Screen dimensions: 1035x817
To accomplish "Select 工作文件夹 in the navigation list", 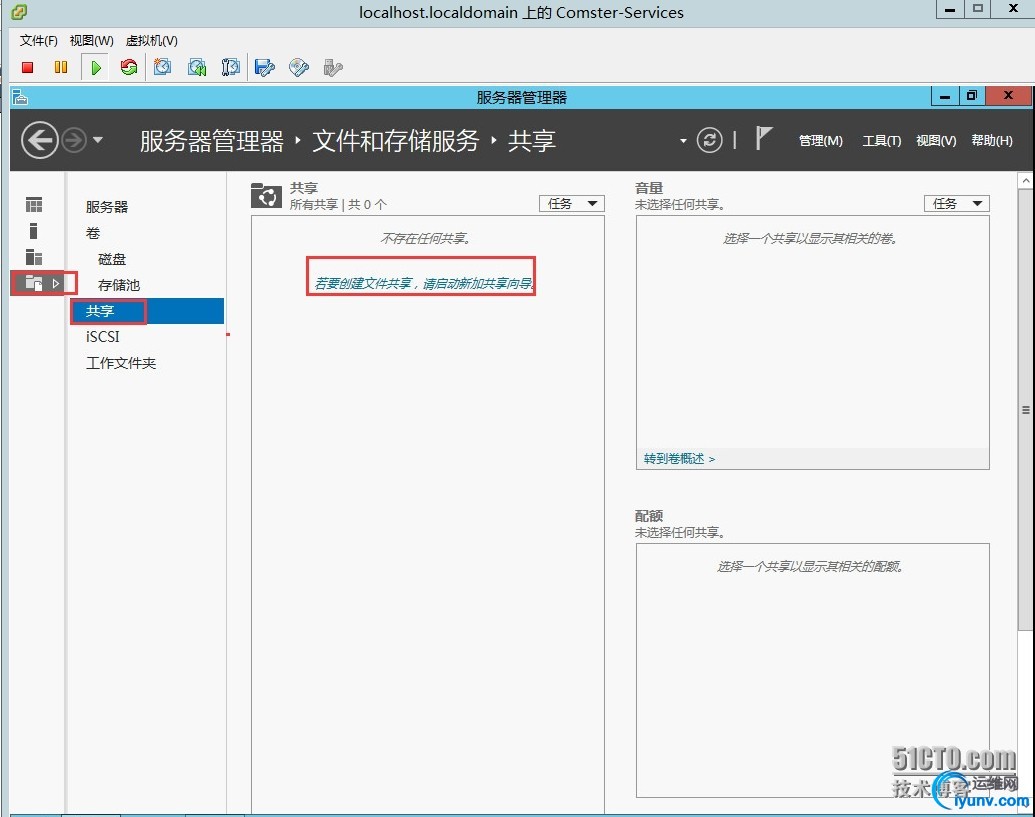I will 121,363.
